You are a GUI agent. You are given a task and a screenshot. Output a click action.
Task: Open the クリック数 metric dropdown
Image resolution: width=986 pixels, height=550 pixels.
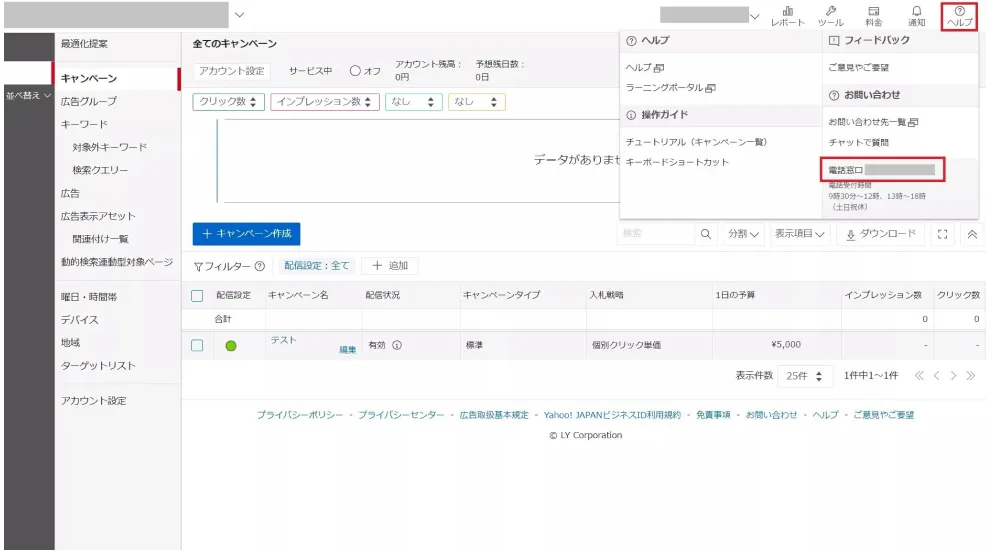(229, 102)
